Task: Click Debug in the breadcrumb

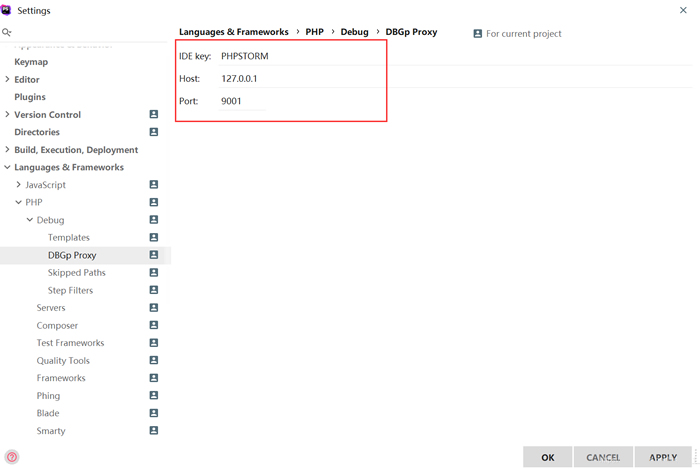Action: click(x=354, y=32)
